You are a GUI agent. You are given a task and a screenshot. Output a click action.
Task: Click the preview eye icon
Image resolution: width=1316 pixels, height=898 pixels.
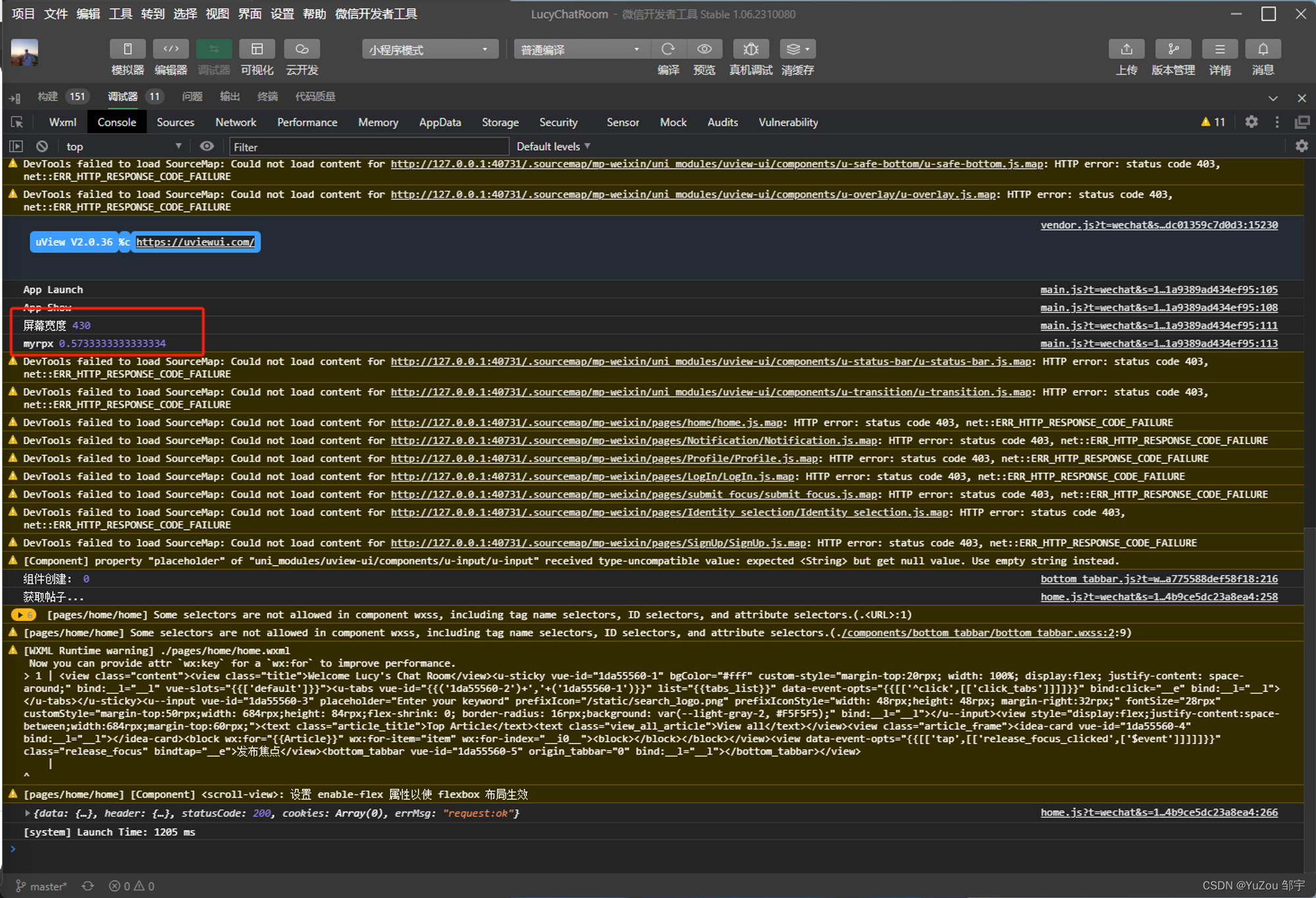click(x=704, y=49)
